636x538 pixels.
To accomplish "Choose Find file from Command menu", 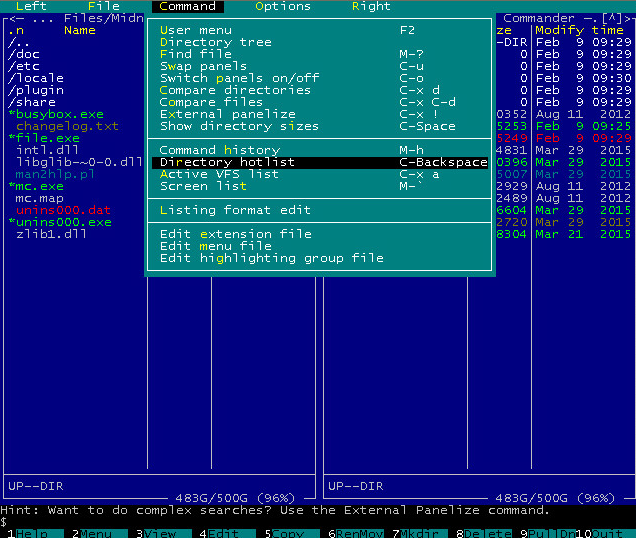I will click(x=196, y=54).
